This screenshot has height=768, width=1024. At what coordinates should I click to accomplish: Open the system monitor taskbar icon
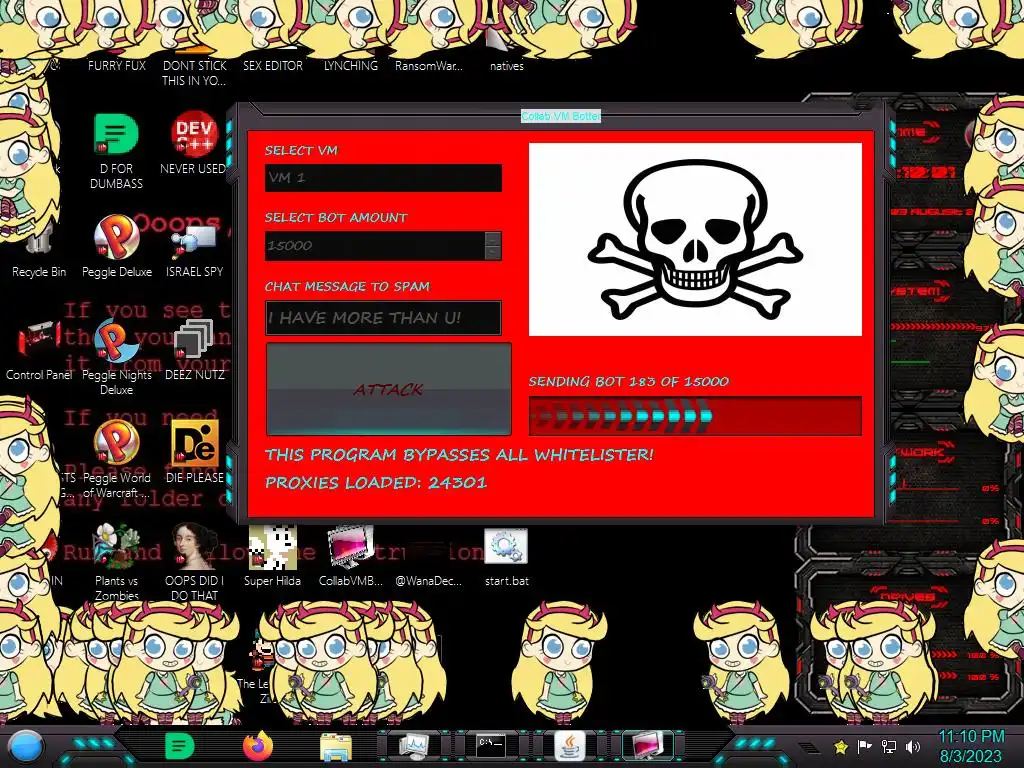[x=413, y=746]
